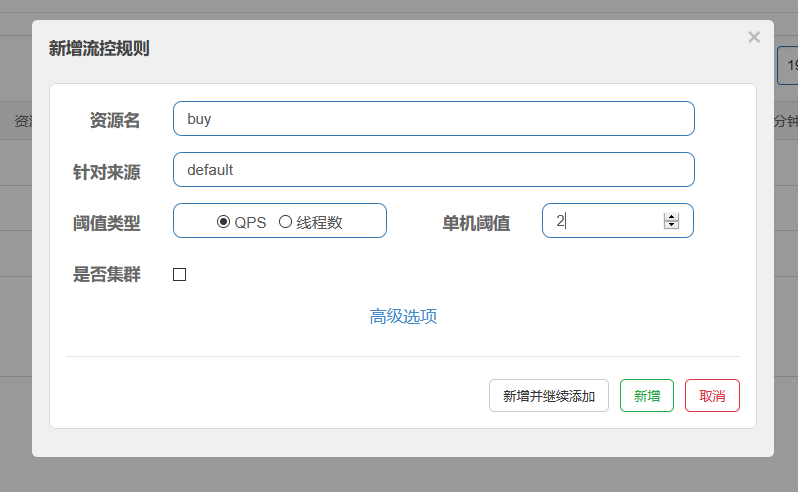This screenshot has height=492, width=798.
Task: Decrease 单机阈值 with the down arrow
Action: coord(671,225)
